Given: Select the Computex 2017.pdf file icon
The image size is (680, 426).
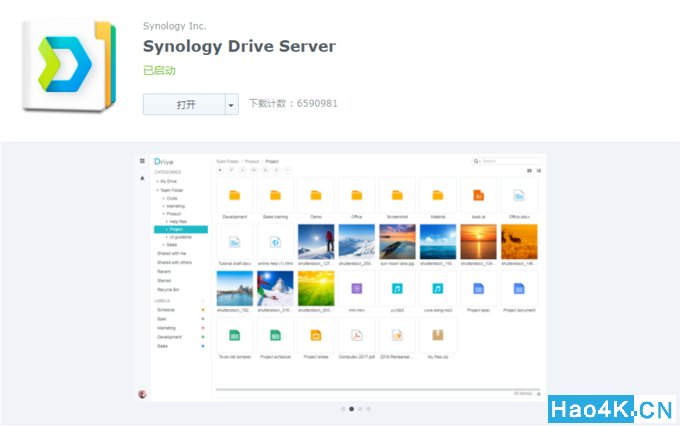Looking at the screenshot, I should 356,335.
